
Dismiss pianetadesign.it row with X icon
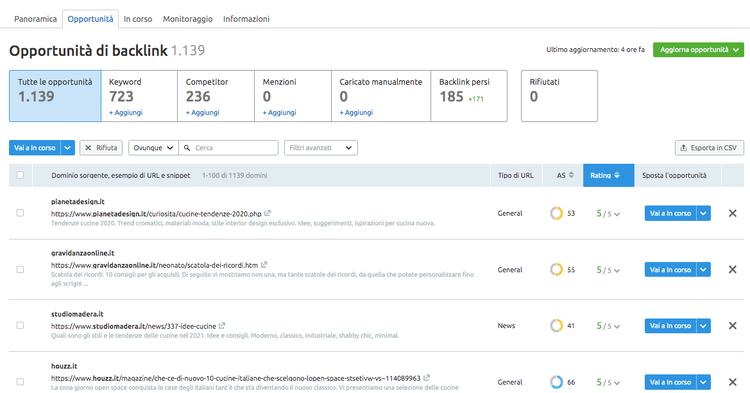coord(732,213)
